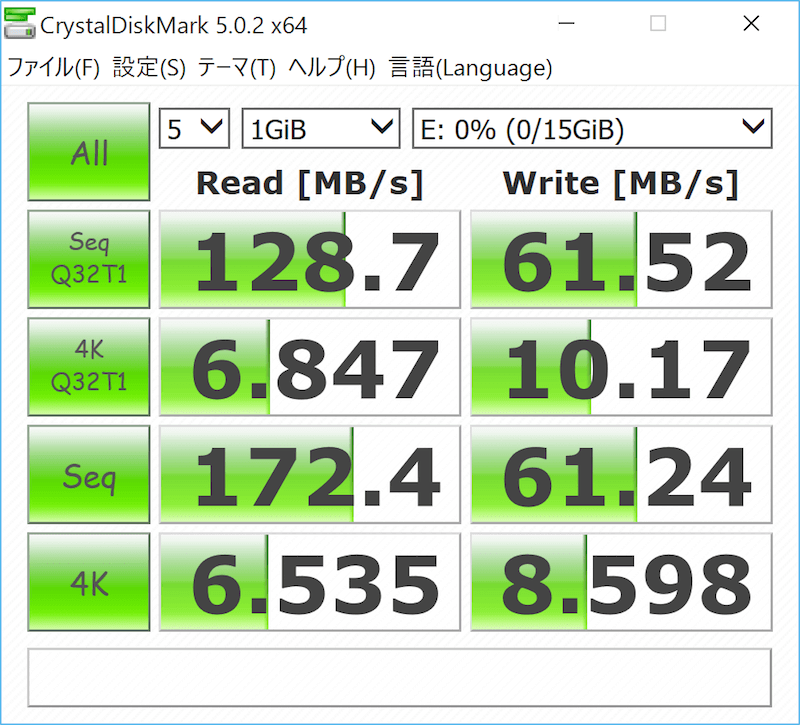Expand the test size dropdown showing 1GiB
The height and width of the screenshot is (725, 800).
[x=321, y=128]
